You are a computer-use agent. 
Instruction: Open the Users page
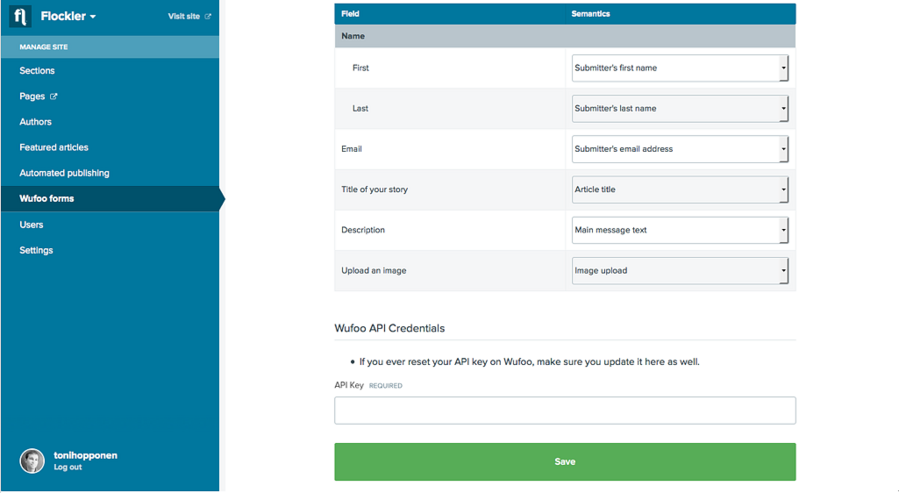(31, 225)
